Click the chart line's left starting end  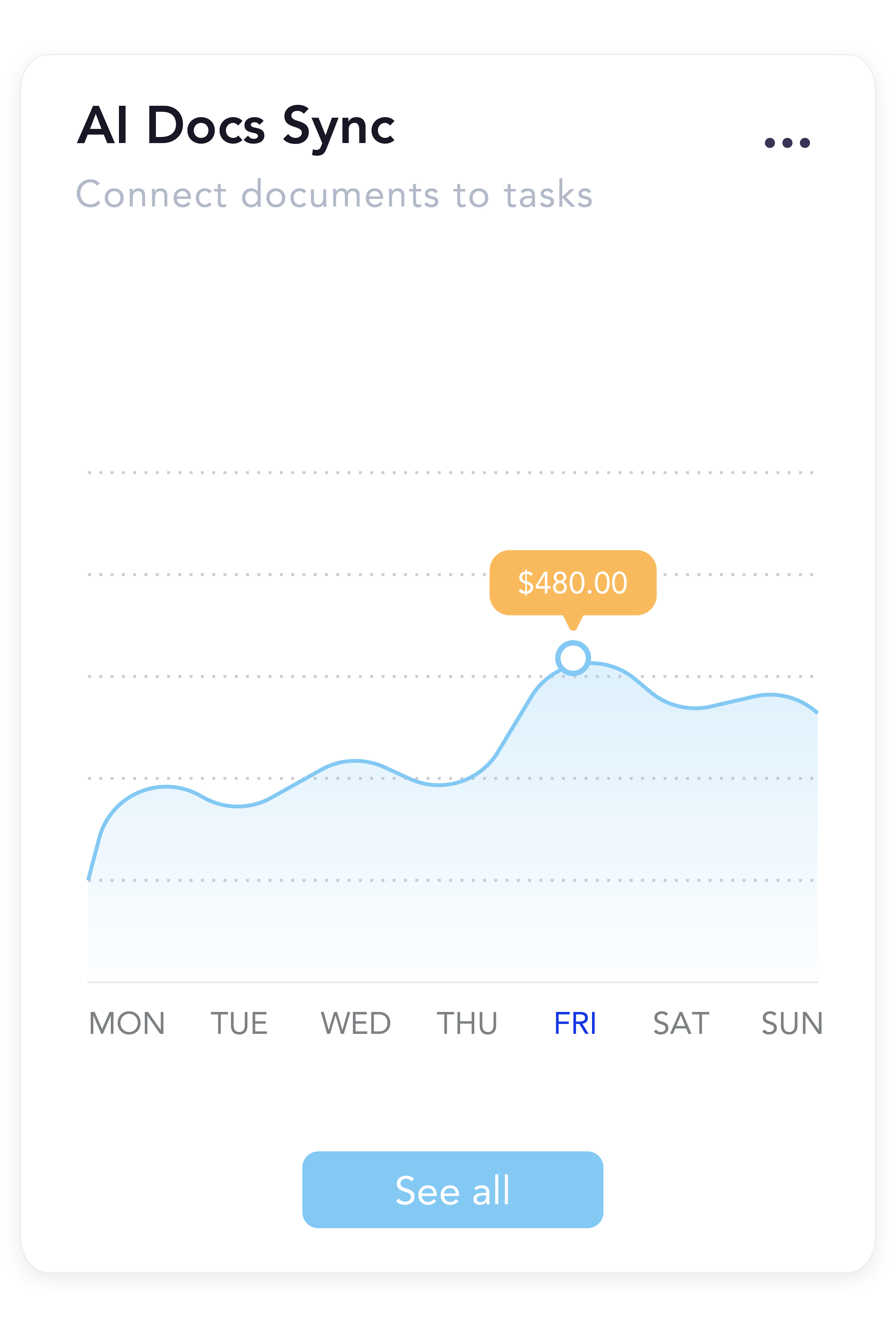coord(89,877)
